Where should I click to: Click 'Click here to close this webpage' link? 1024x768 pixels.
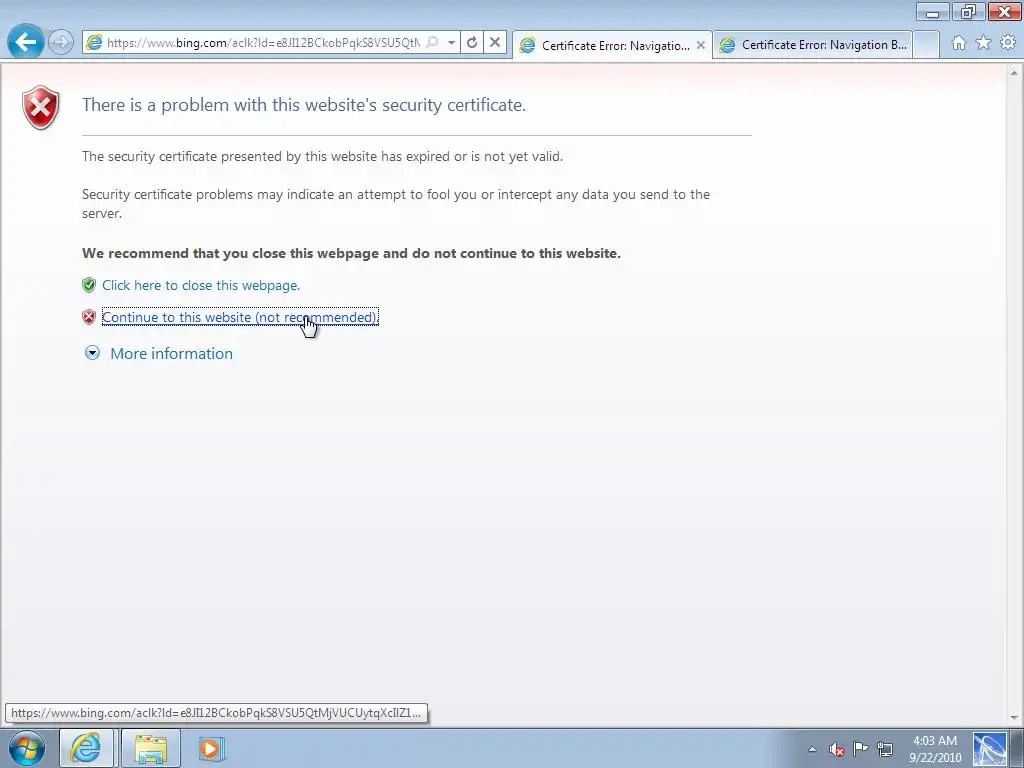201,285
